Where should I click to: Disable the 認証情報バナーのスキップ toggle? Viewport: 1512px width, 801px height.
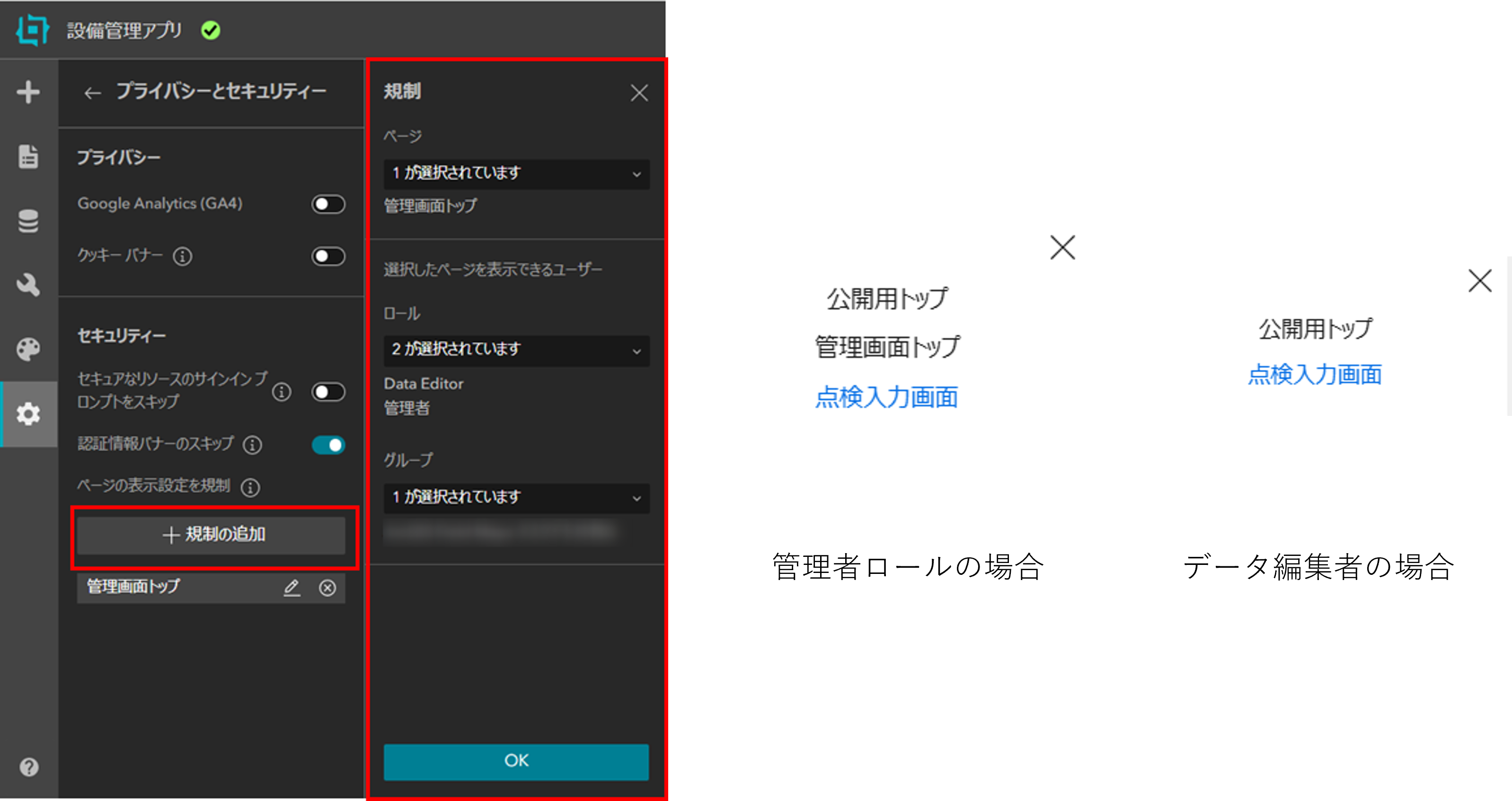(x=328, y=445)
